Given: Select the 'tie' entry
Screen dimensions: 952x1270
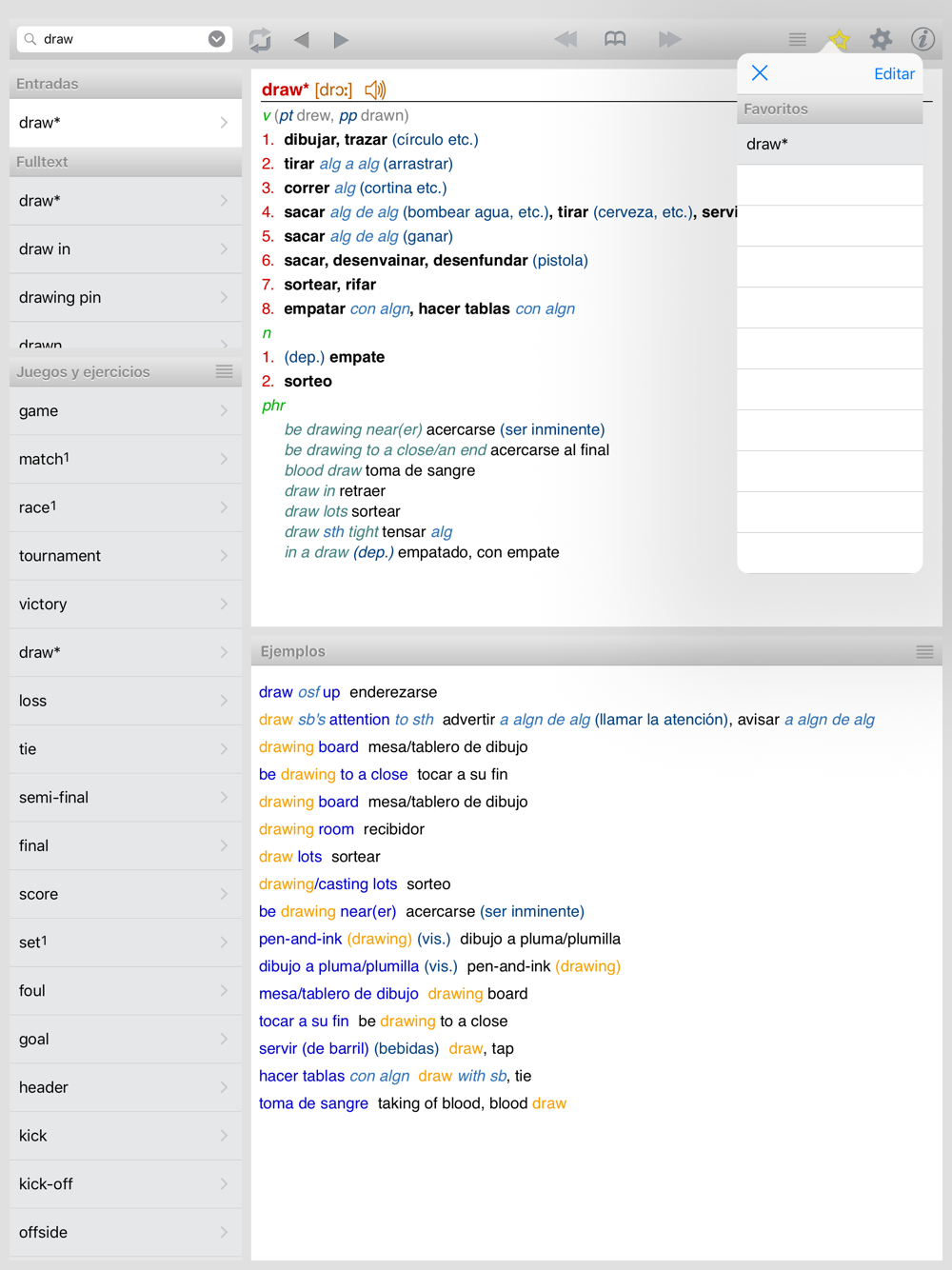Looking at the screenshot, I should pyautogui.click(x=126, y=749).
